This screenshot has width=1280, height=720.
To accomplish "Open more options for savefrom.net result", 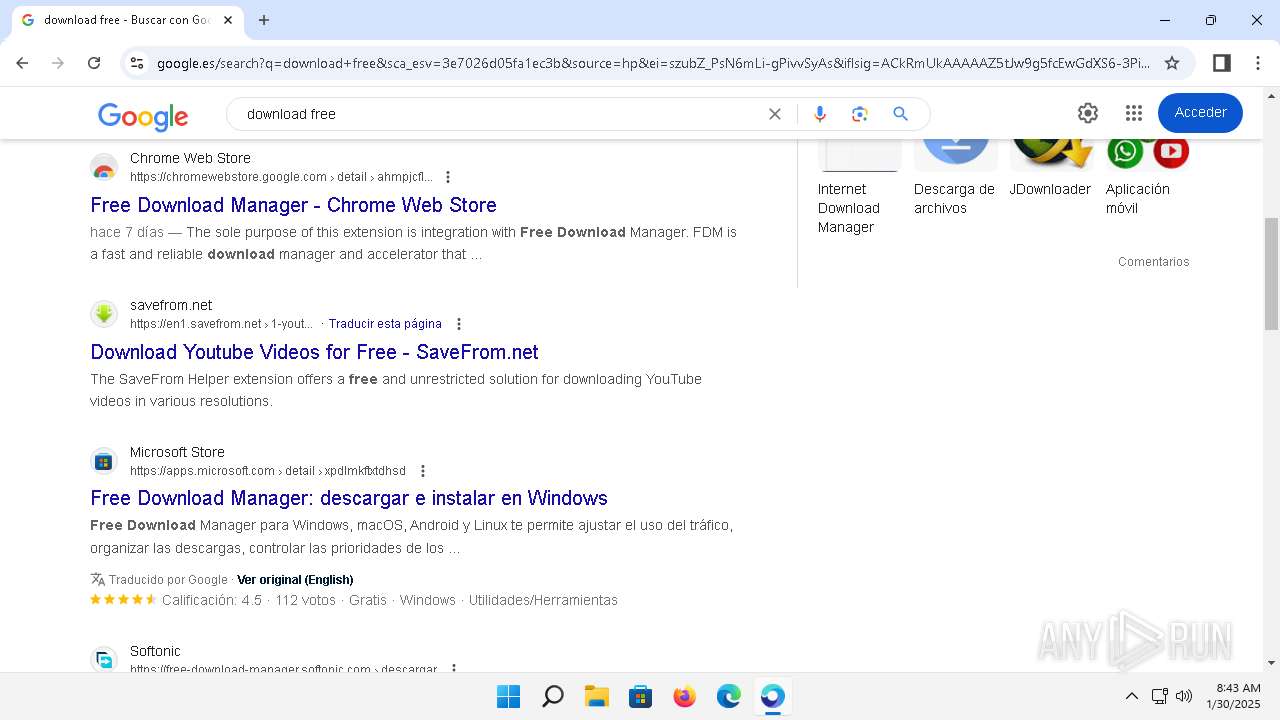I will coord(459,324).
